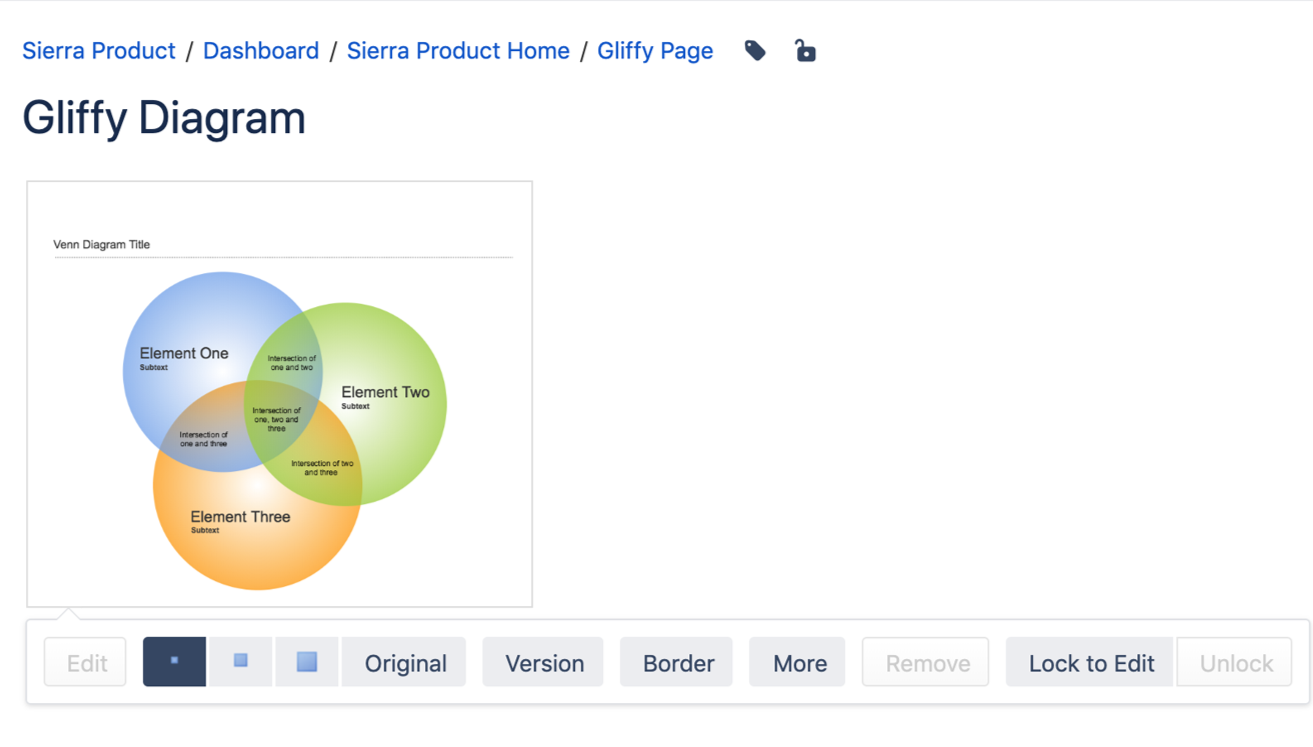
Task: Click the Edit button
Action: point(86,663)
